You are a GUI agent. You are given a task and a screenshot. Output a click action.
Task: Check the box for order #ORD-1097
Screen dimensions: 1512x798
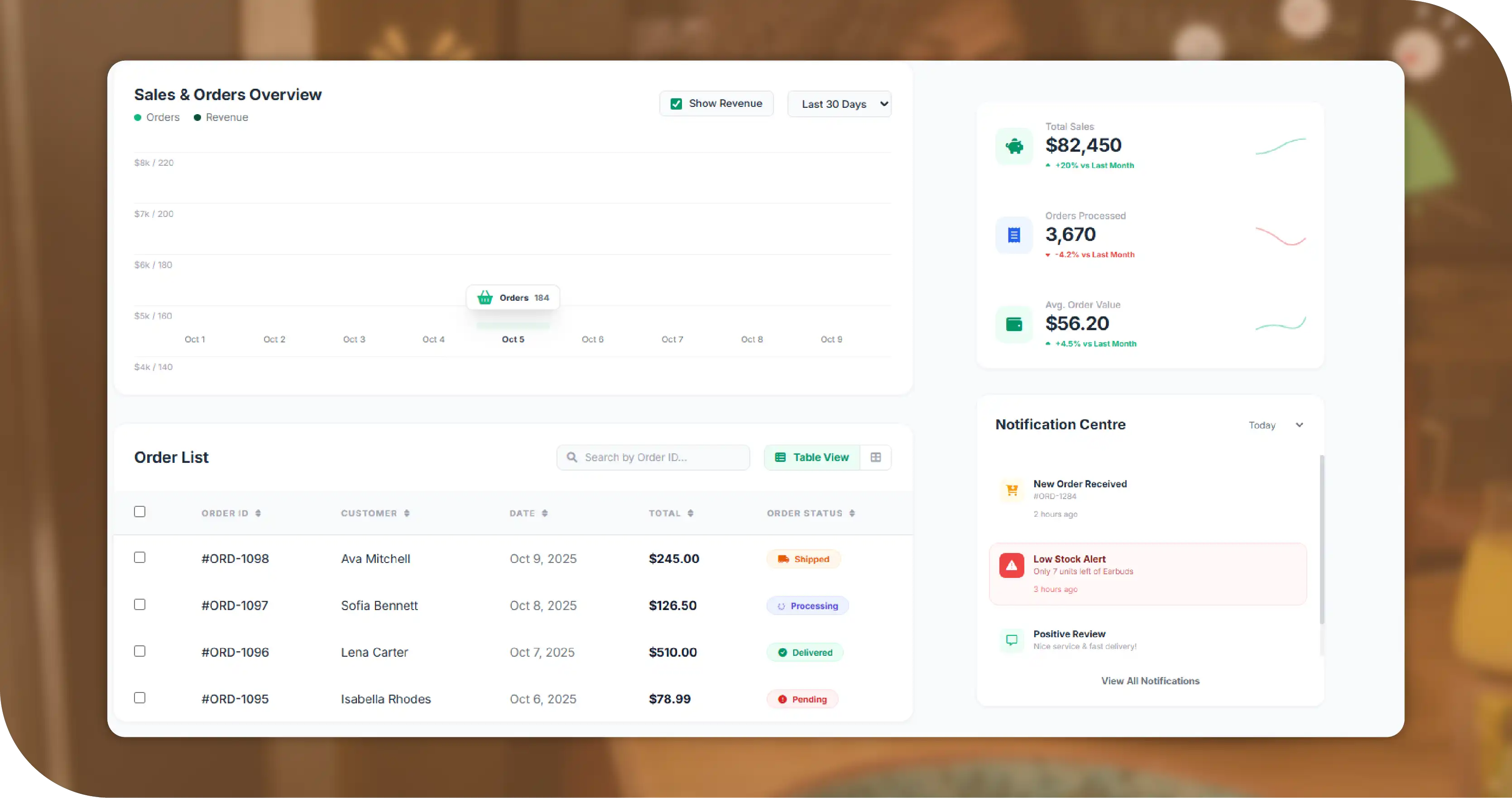click(139, 604)
